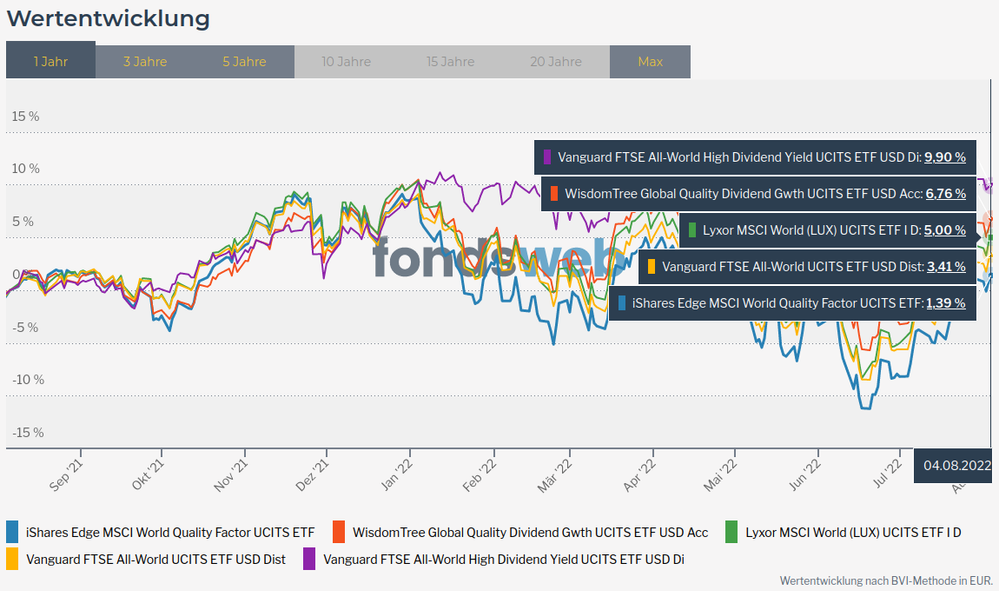999x591 pixels.
Task: Click the 04.08.2022 date marker
Action: pyautogui.click(x=956, y=465)
